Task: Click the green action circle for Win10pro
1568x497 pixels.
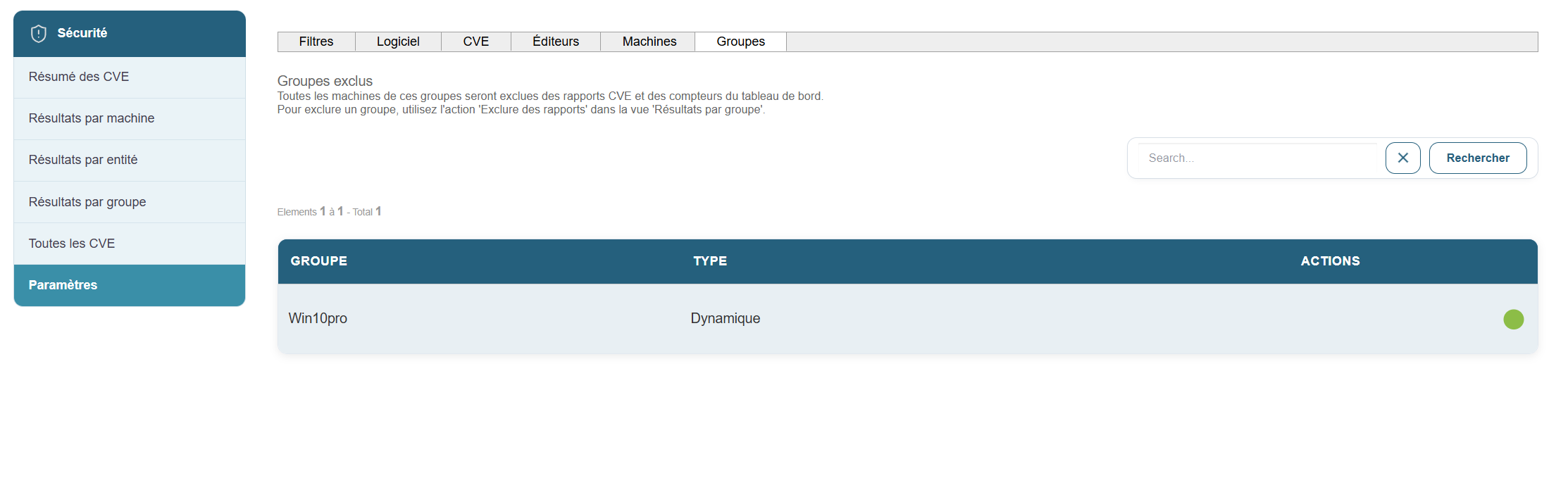Action: tap(1513, 320)
